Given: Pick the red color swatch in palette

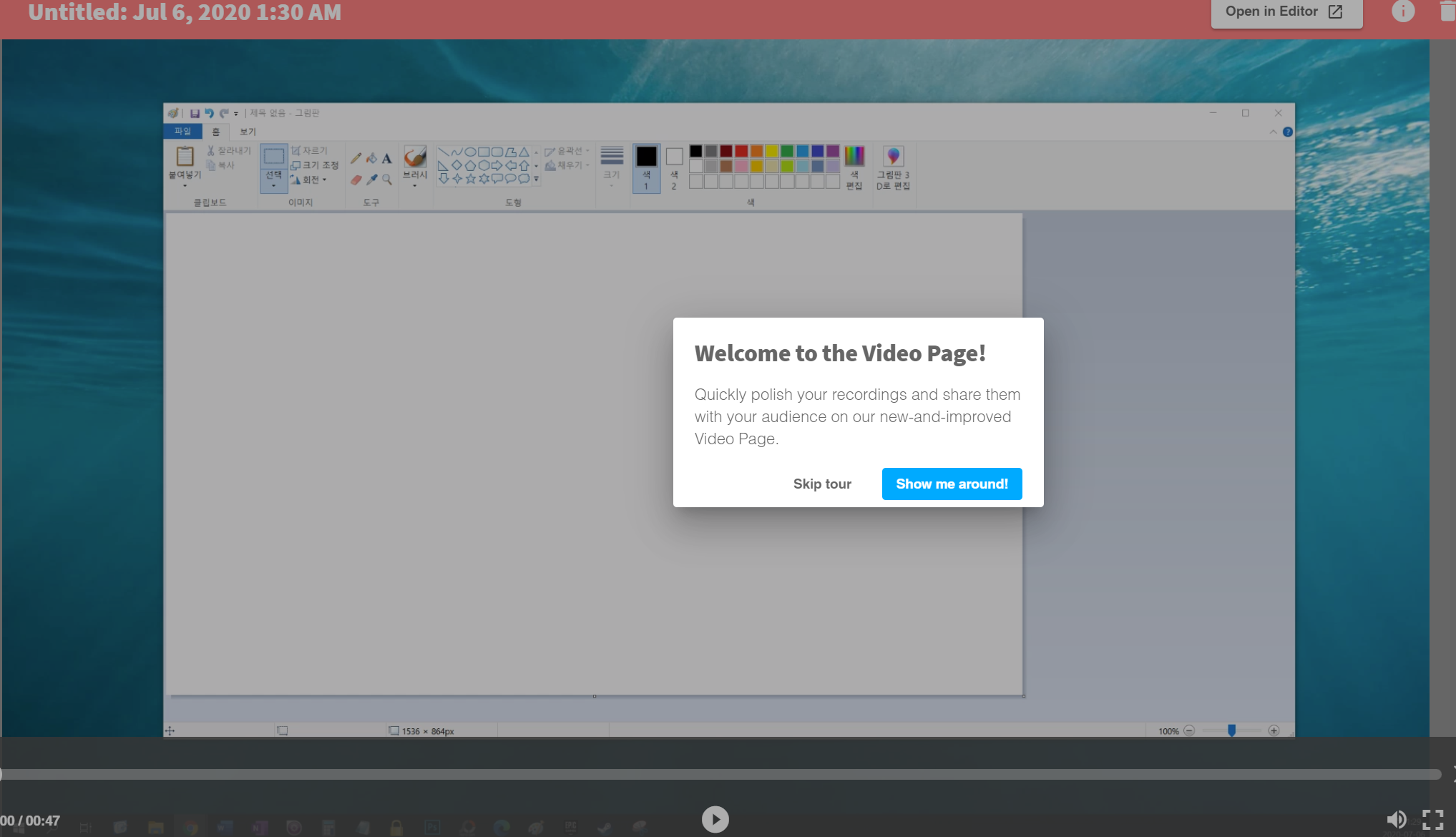Looking at the screenshot, I should click(741, 151).
